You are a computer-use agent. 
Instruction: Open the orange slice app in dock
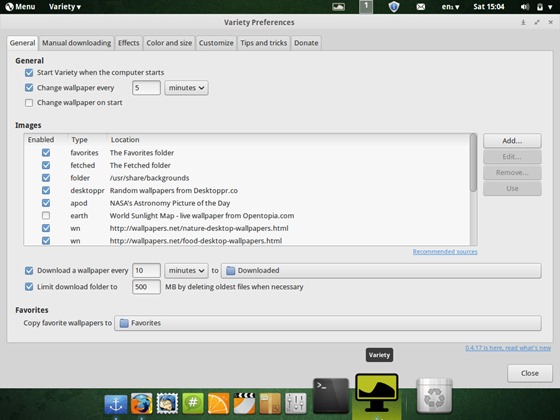pos(218,404)
